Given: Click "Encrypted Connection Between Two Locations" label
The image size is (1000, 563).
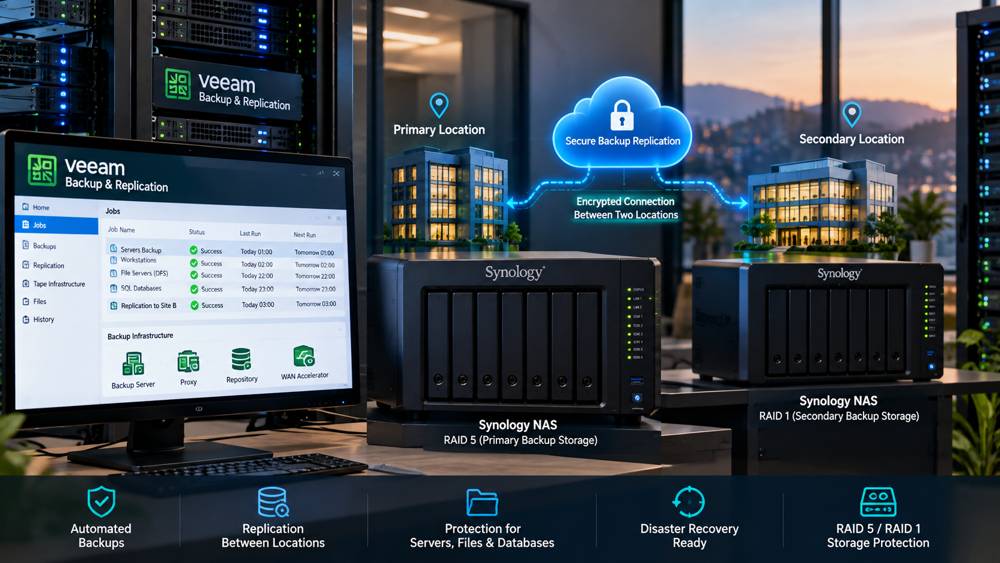Looking at the screenshot, I should coord(626,208).
